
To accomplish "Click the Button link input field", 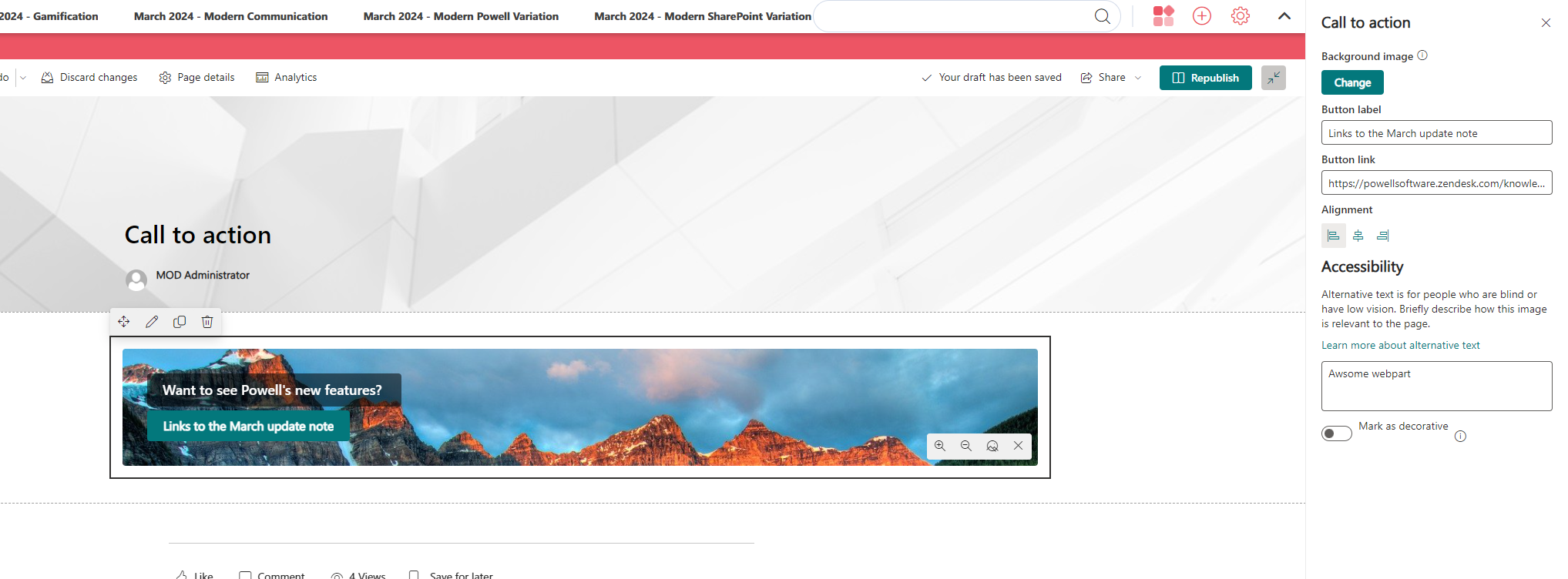I will 1436,182.
